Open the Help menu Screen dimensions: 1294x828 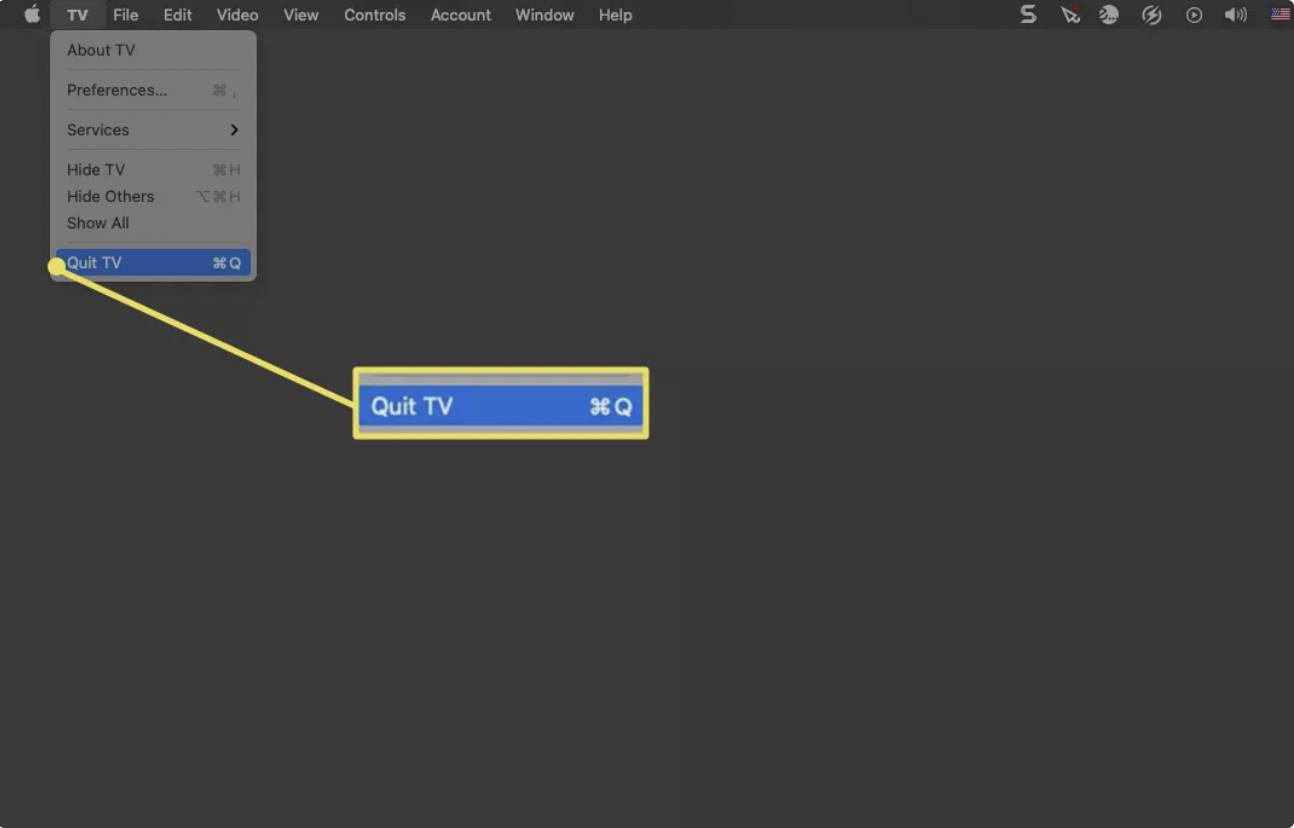(x=615, y=15)
